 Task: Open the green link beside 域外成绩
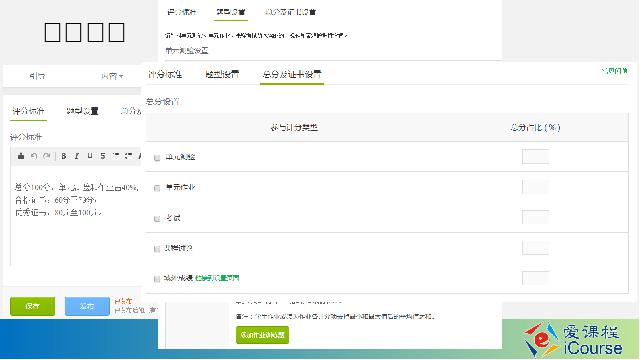point(217,278)
